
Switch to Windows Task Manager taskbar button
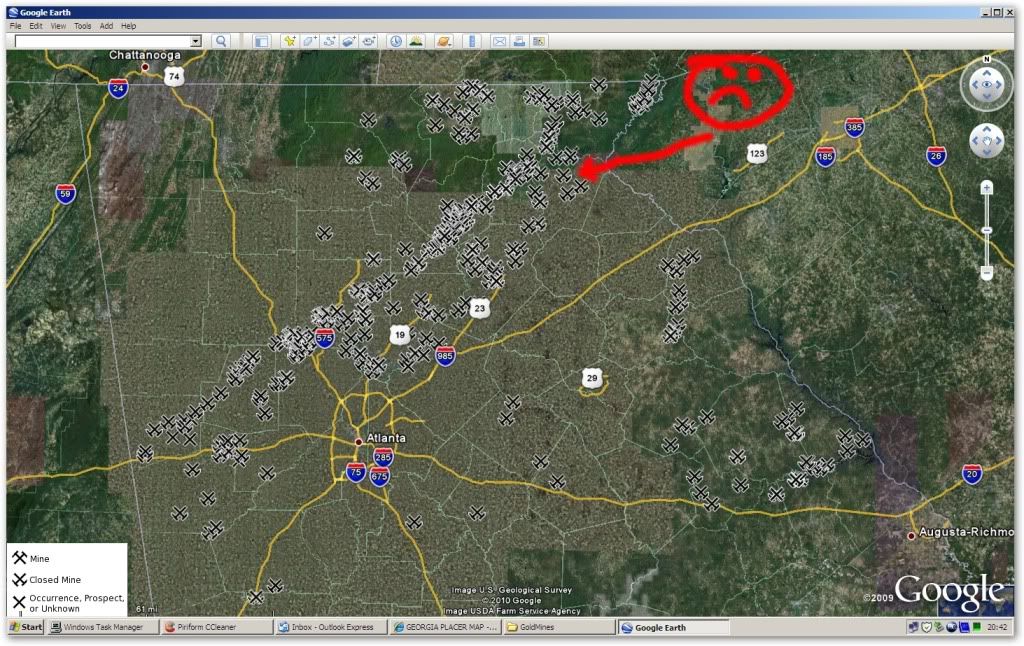coord(104,627)
